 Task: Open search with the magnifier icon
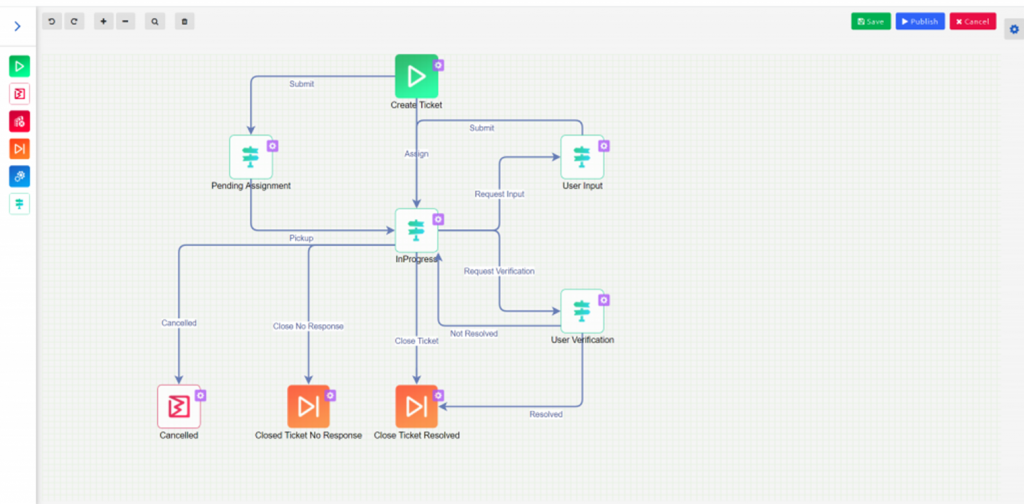[155, 22]
